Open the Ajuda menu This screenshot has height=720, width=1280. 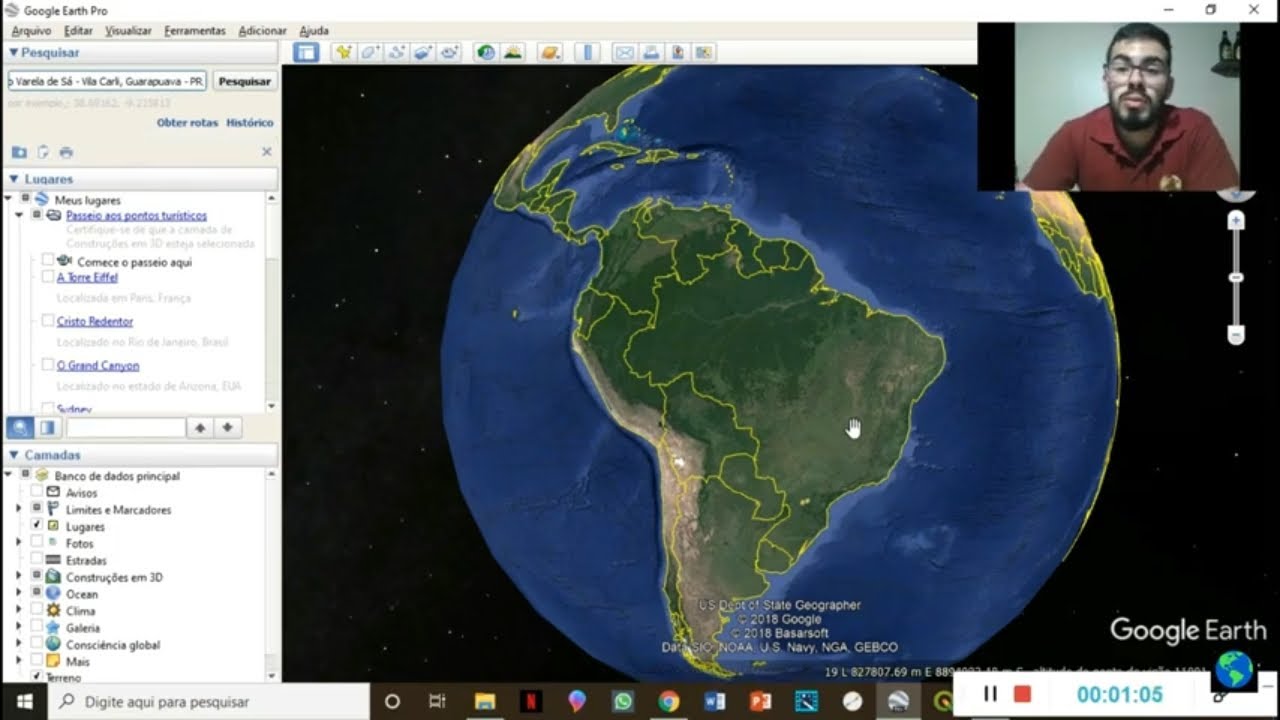(314, 31)
